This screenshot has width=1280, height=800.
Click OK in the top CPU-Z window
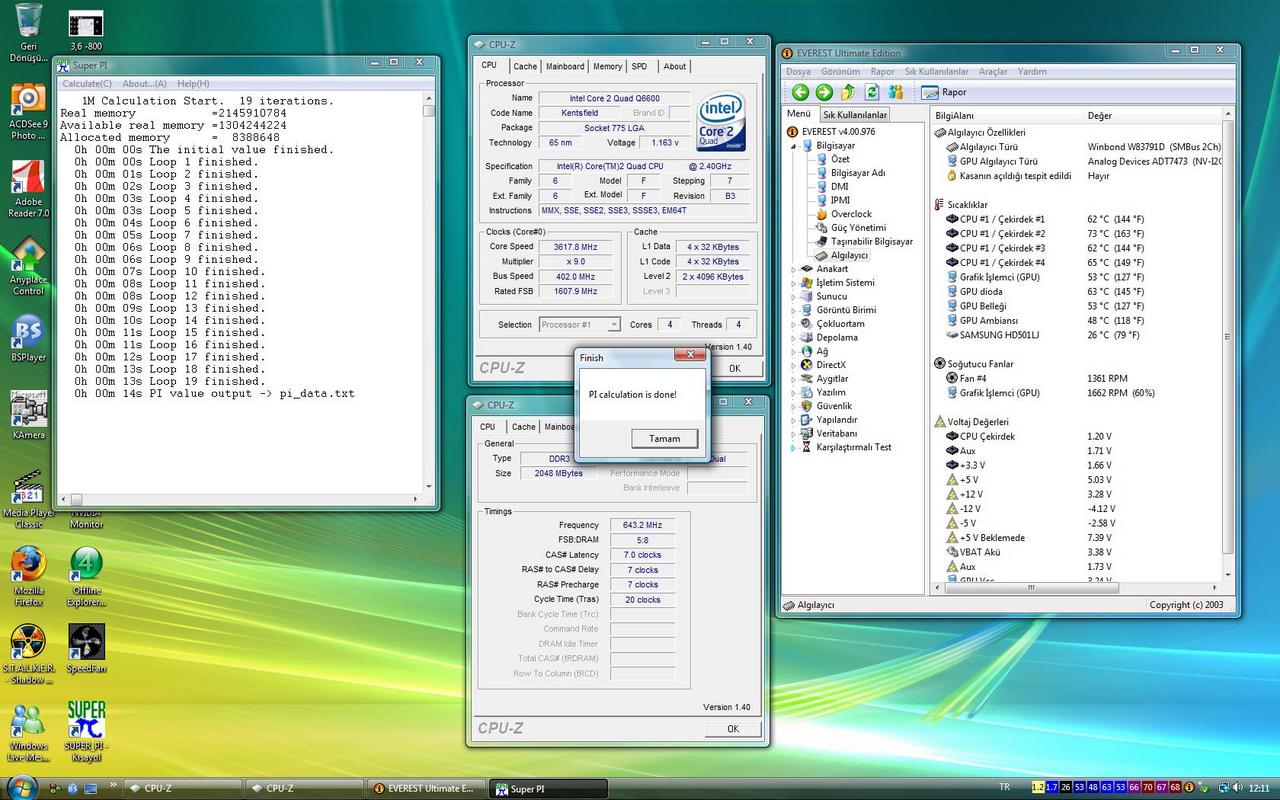[x=734, y=368]
